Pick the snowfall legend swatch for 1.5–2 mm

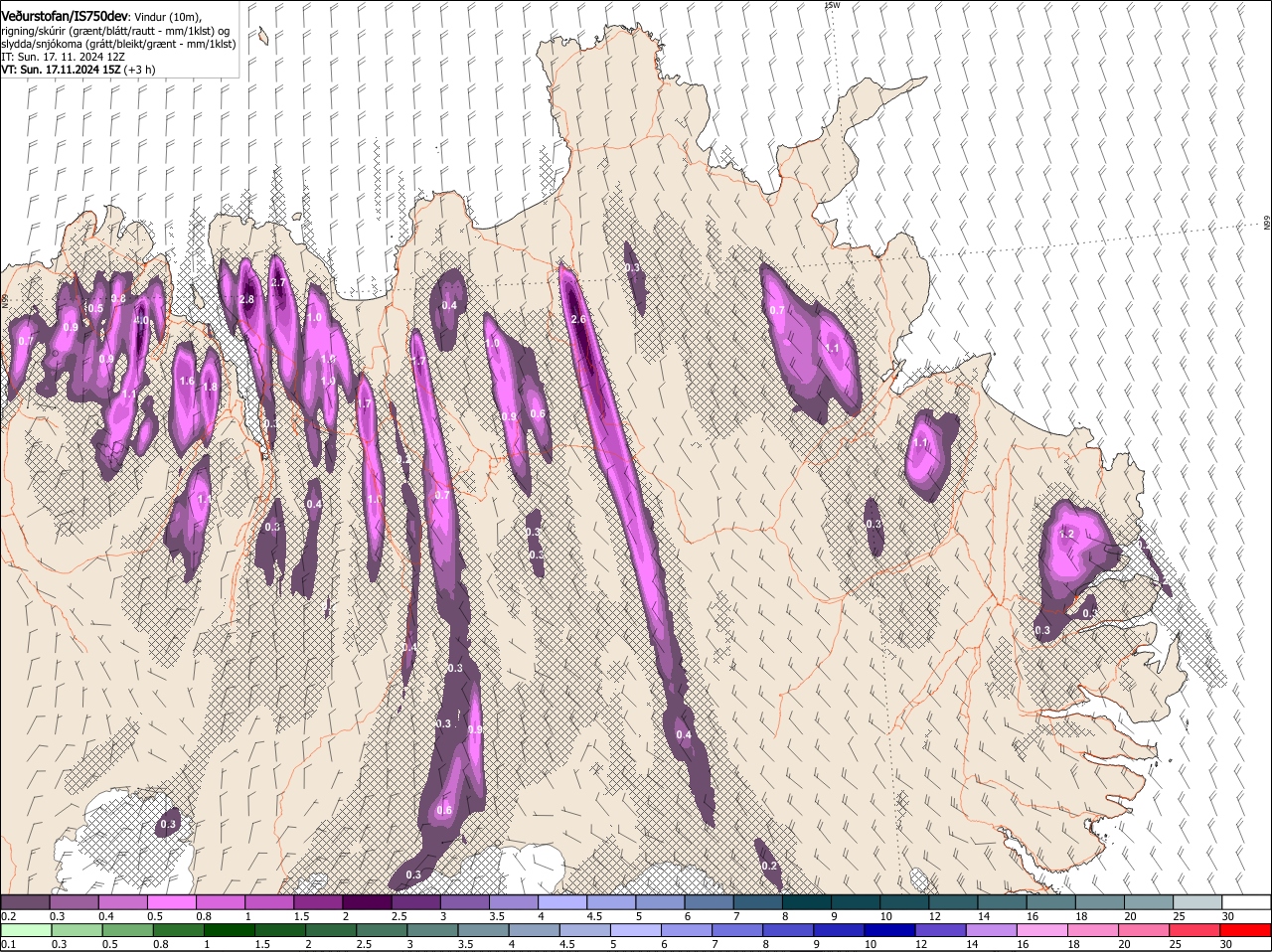tap(318, 901)
